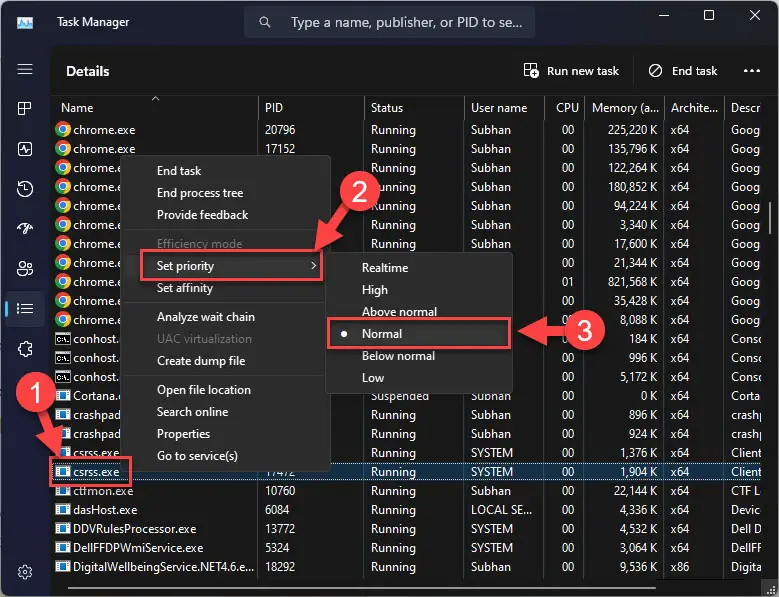Open the Processes page icon in sidebar
This screenshot has height=597, width=779.
pos(25,108)
